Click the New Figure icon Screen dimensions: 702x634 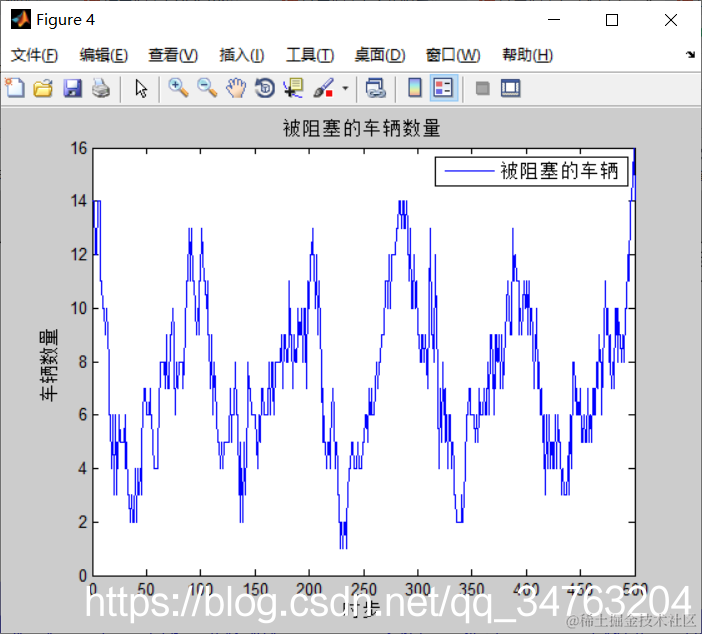click(x=15, y=88)
